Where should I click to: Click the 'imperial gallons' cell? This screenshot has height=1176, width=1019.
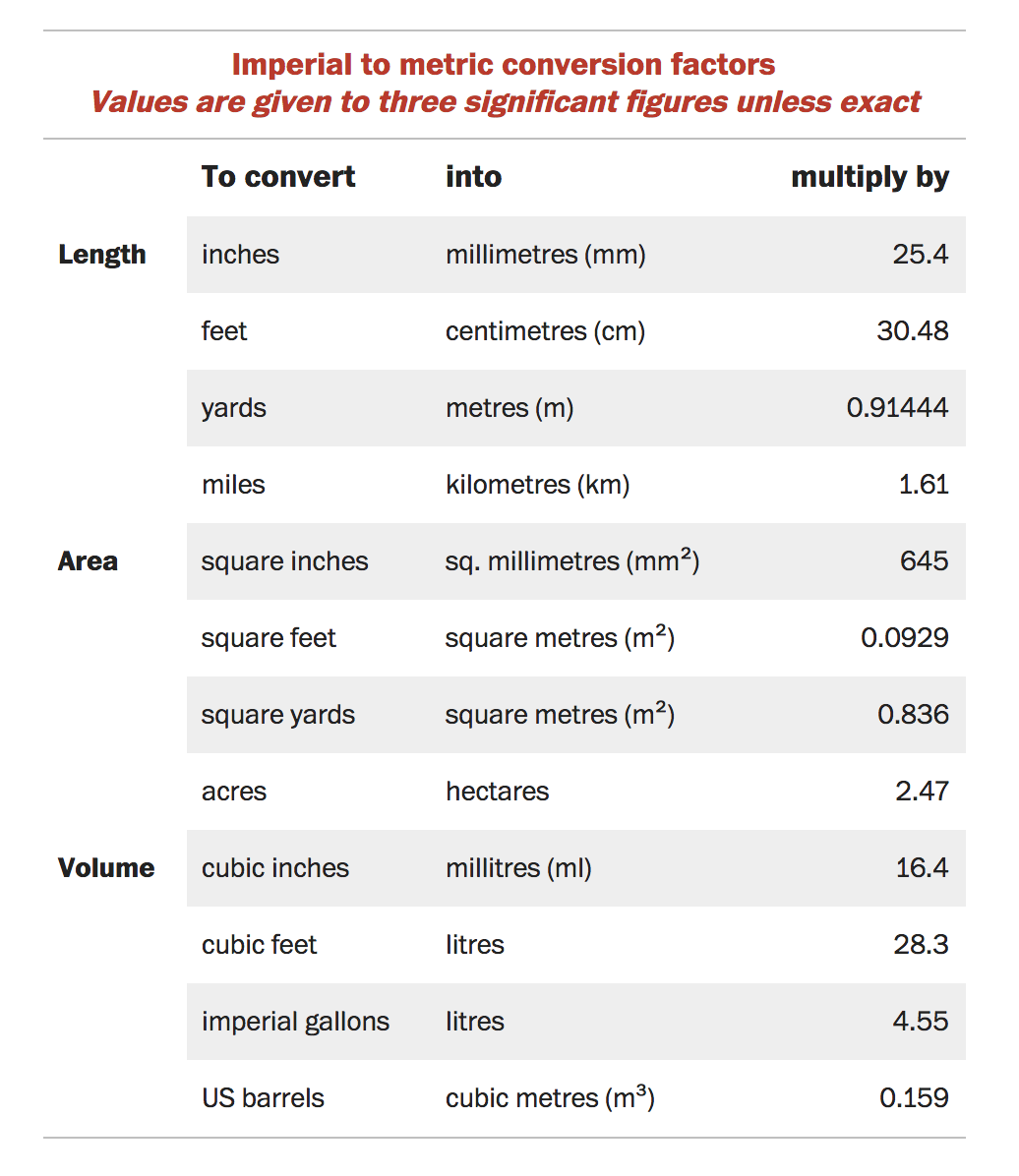[x=295, y=1022]
